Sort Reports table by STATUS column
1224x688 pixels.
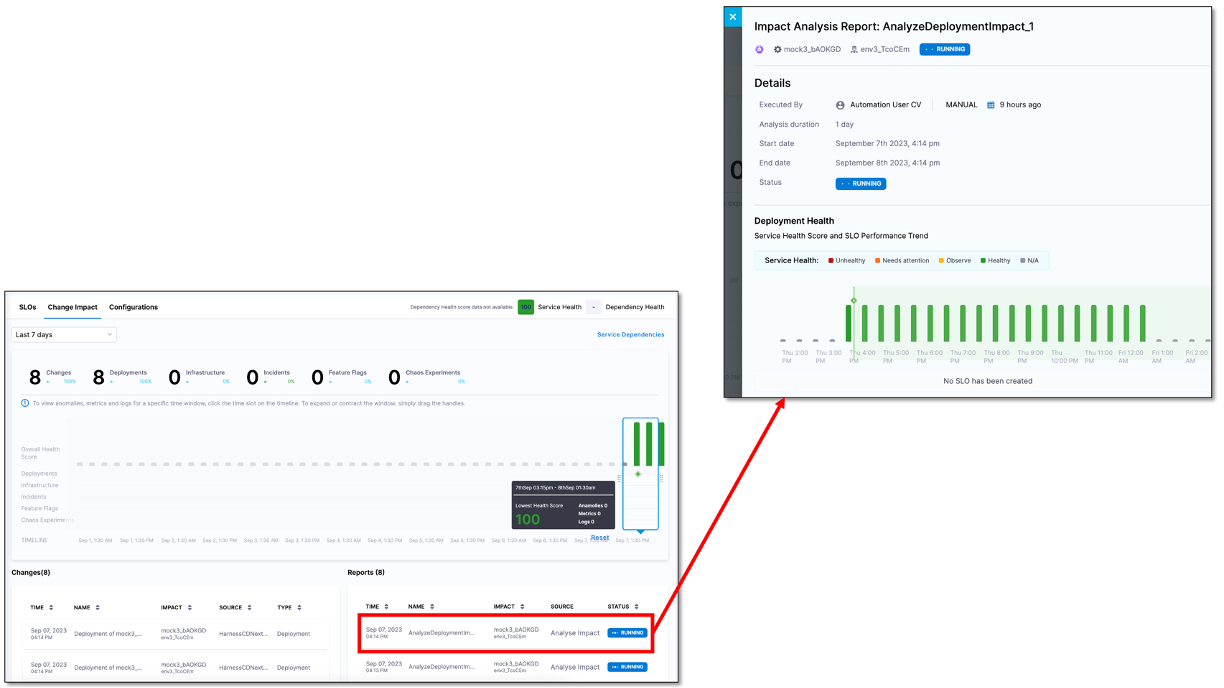click(x=636, y=606)
